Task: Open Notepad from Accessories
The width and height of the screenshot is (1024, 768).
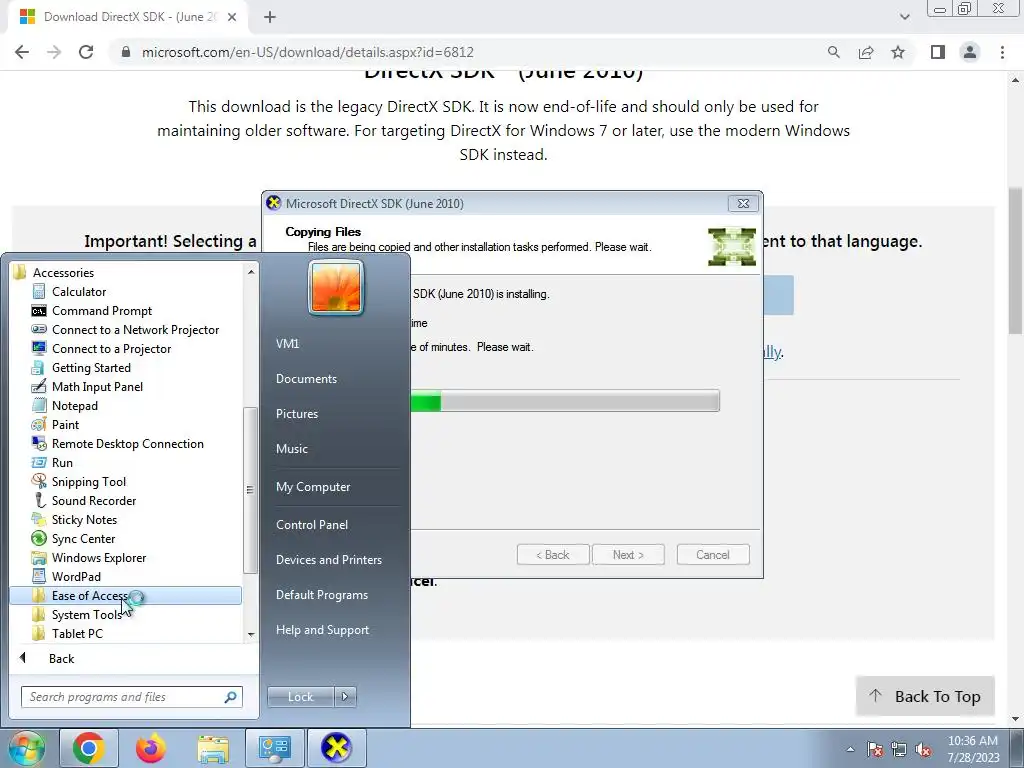Action: coord(74,406)
